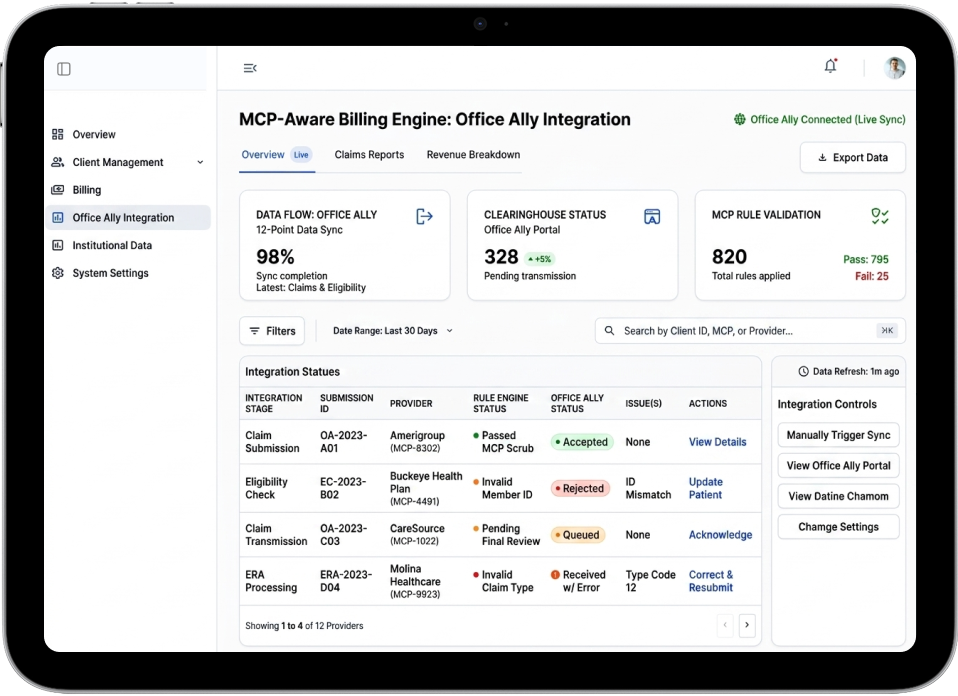Click View Office Ally Portal button
This screenshot has height=696, width=958.
(x=838, y=466)
